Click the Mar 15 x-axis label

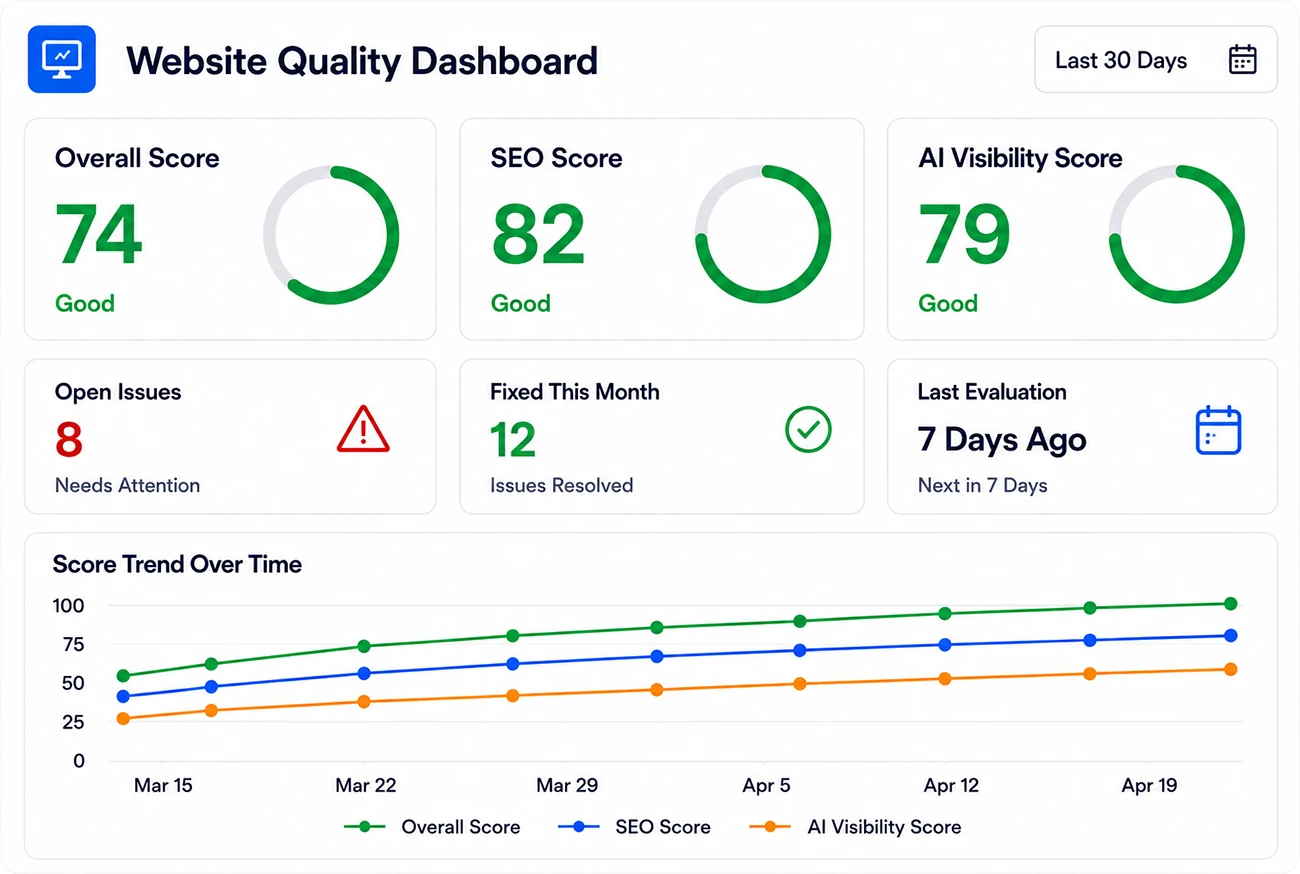(x=163, y=786)
